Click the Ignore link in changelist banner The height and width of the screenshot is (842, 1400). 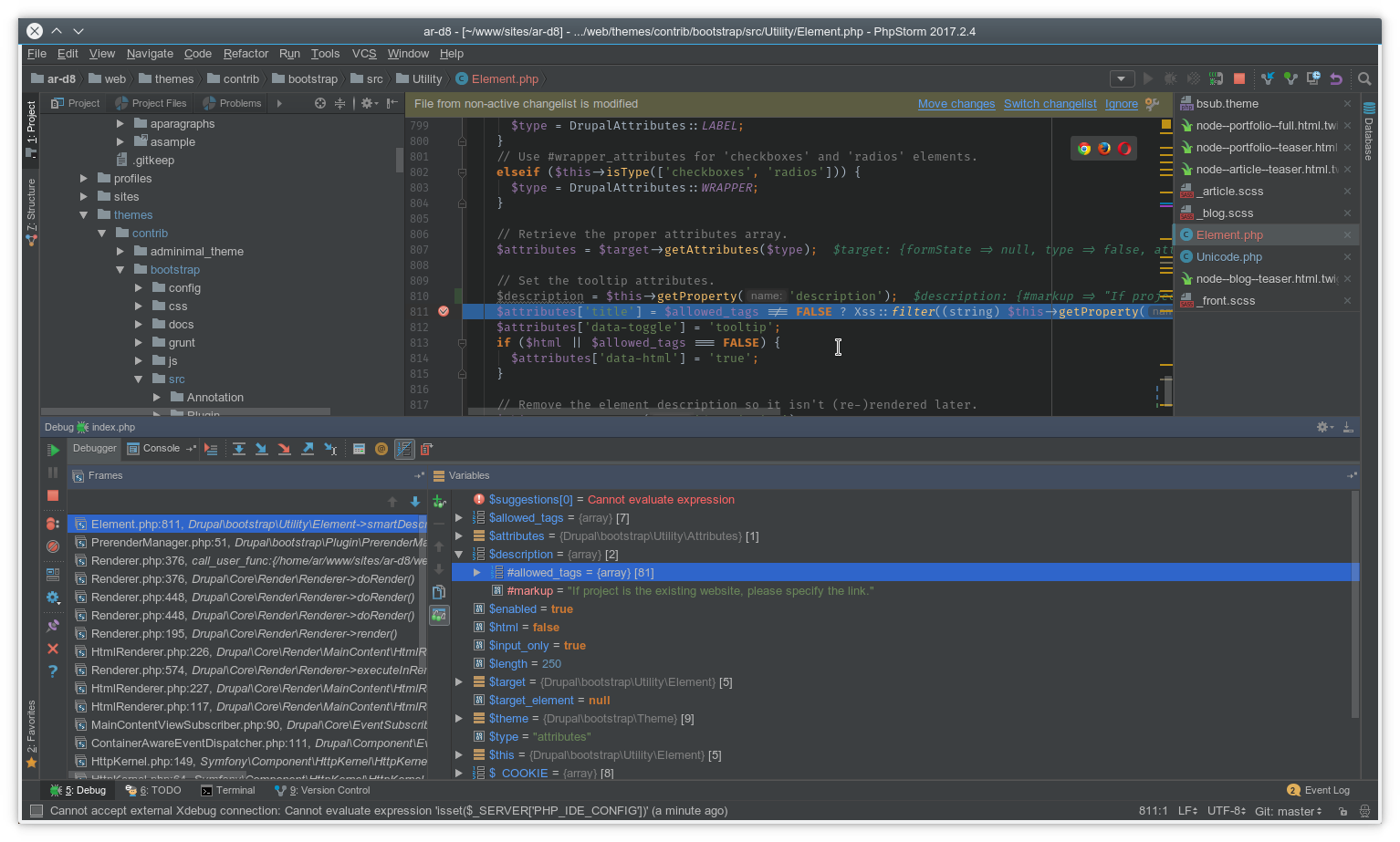1121,103
